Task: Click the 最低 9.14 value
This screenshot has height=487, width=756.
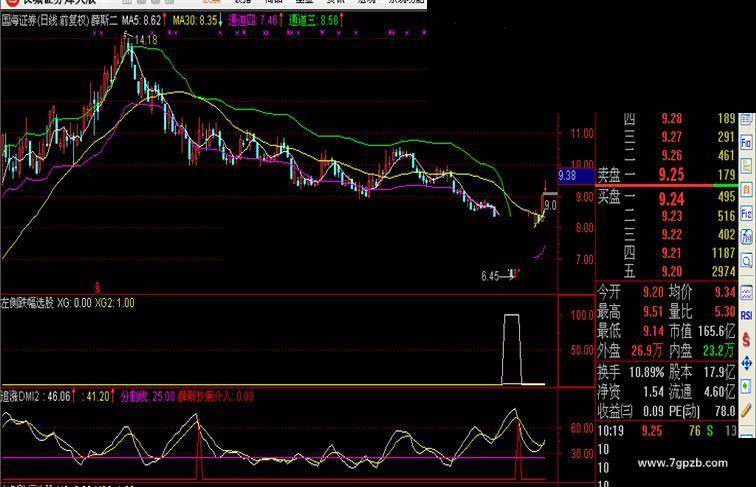Action: (x=653, y=331)
